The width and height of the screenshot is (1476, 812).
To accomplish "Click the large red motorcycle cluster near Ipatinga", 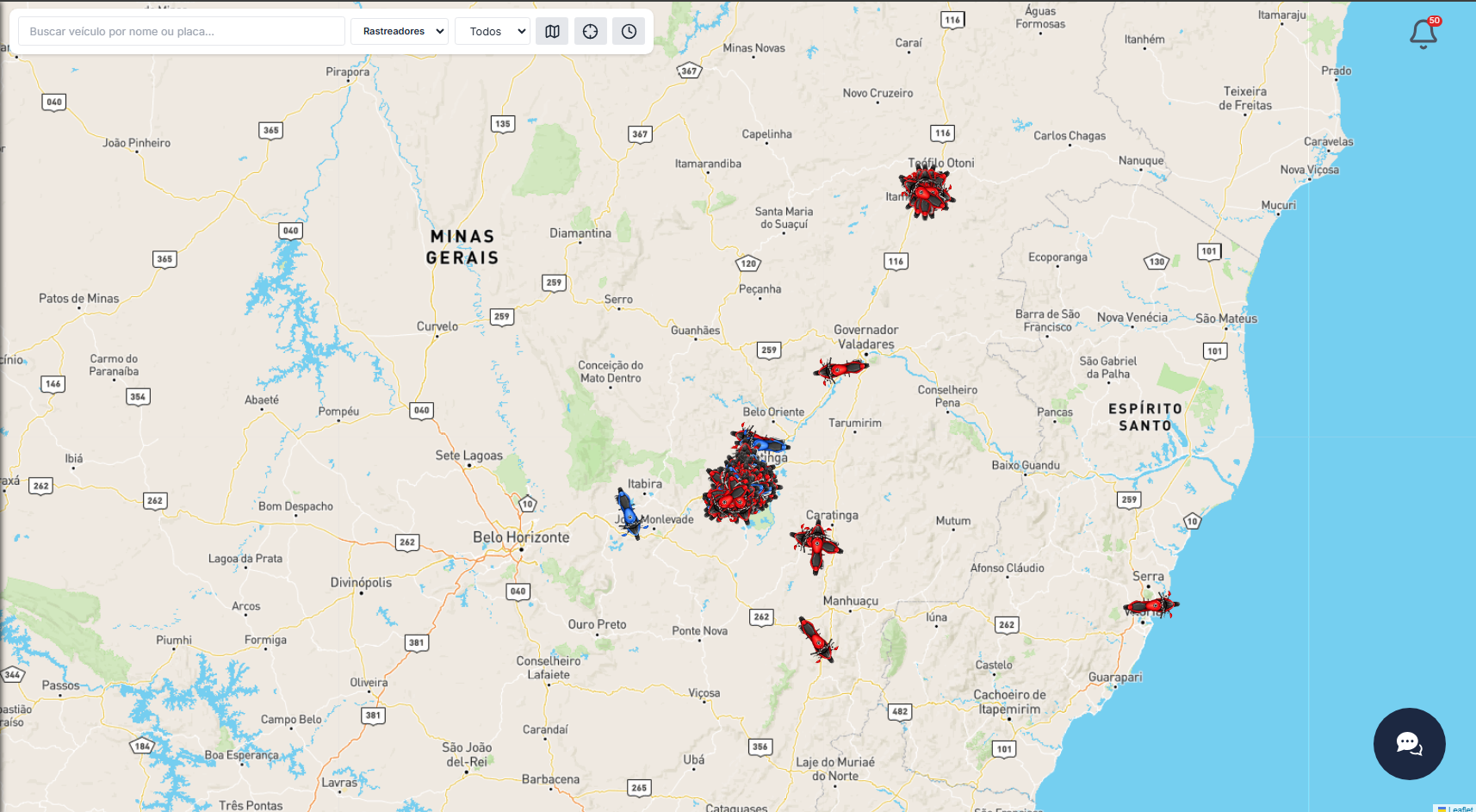I will [741, 491].
